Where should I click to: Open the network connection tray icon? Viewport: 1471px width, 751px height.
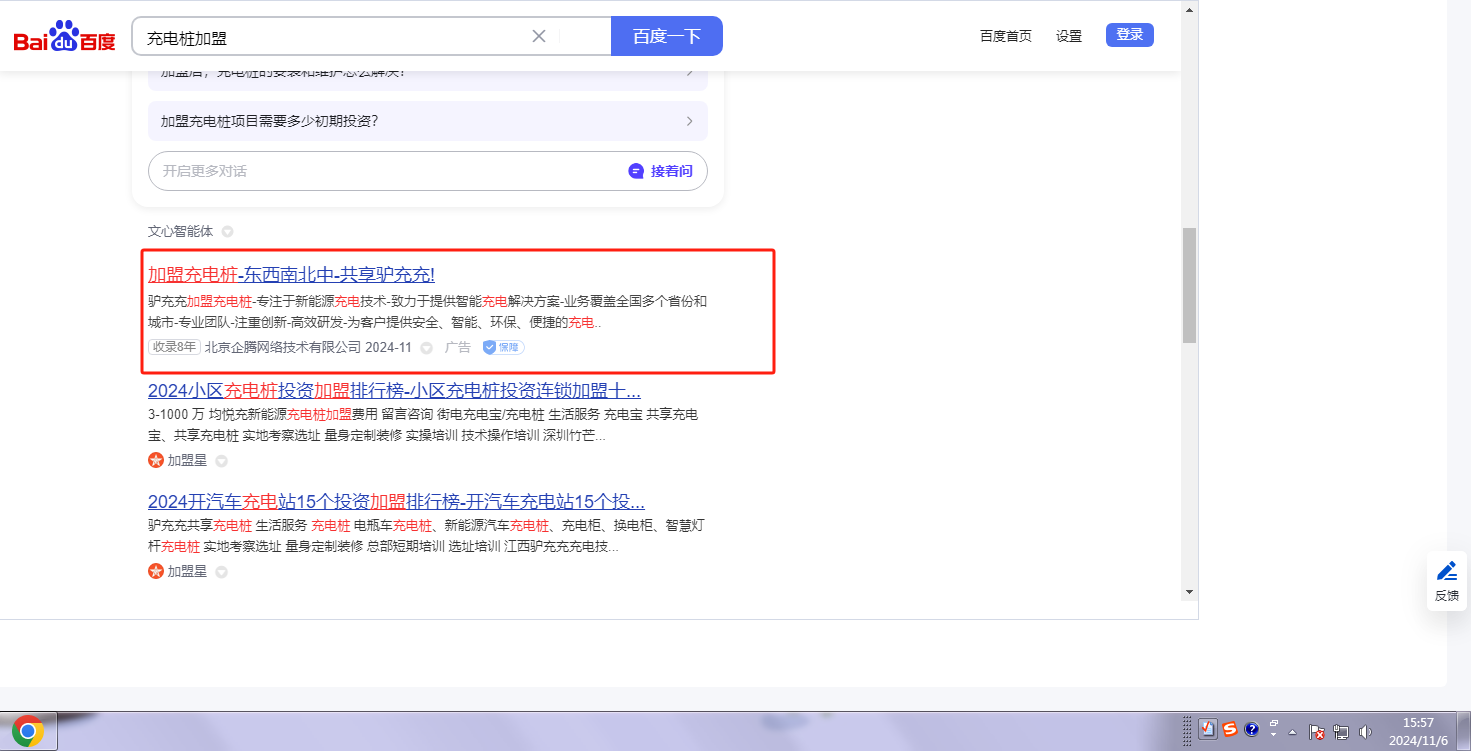pos(1341,731)
